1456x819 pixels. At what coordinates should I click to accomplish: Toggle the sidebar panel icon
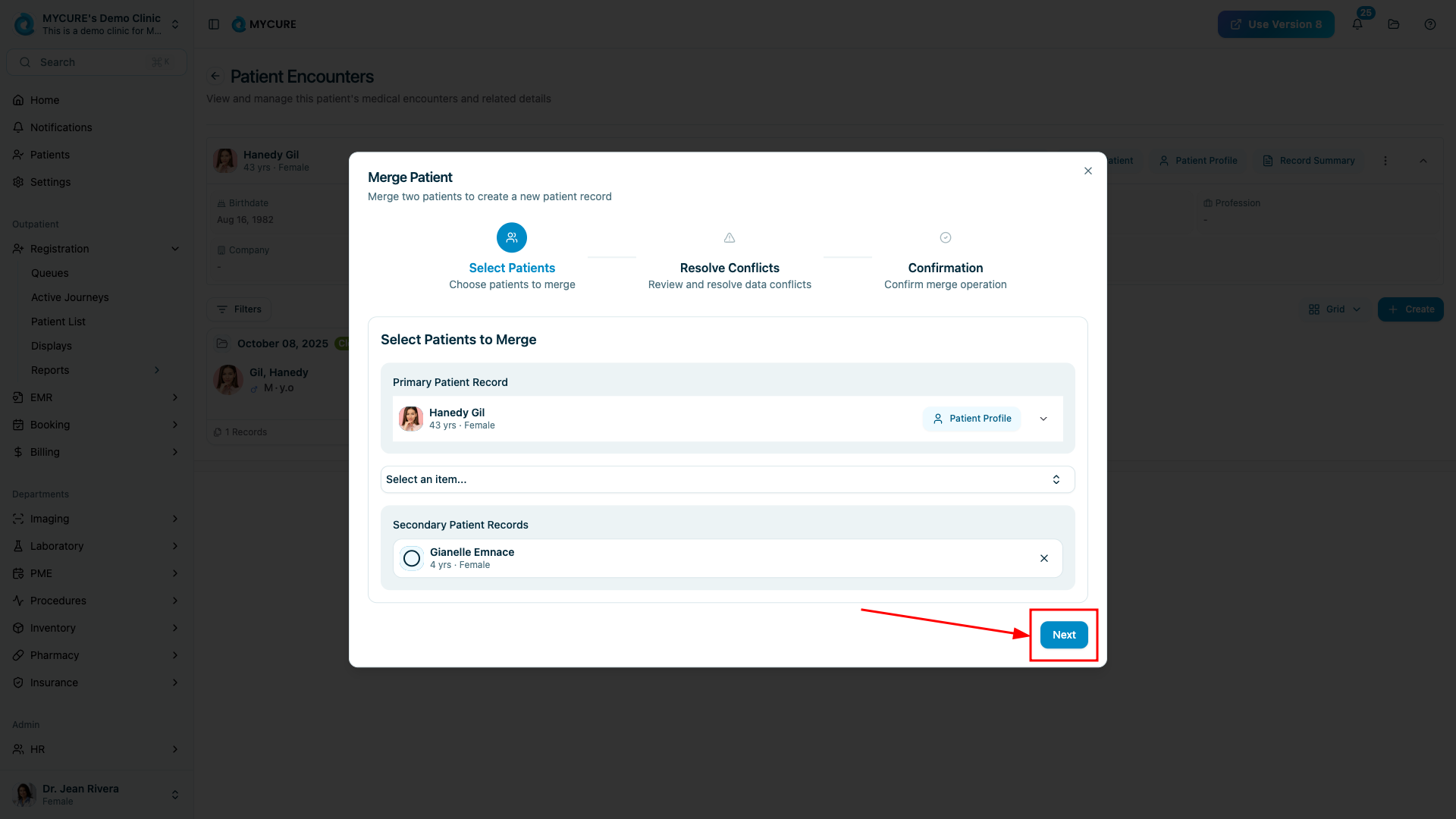(214, 24)
